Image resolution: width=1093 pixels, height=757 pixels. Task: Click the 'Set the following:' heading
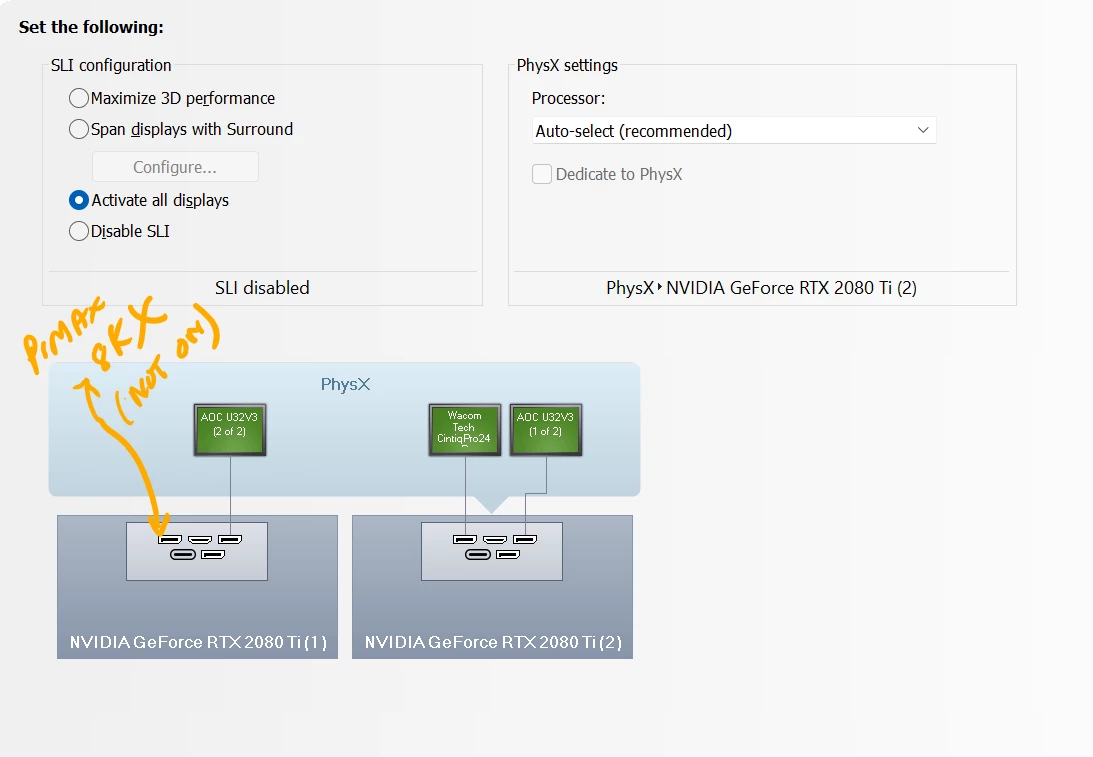91,27
